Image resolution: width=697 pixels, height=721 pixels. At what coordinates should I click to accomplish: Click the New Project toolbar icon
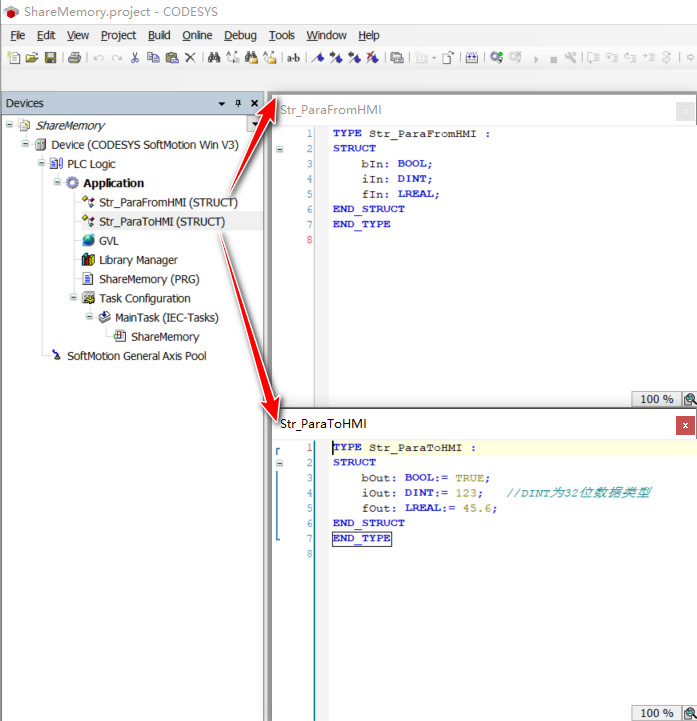pyautogui.click(x=14, y=57)
